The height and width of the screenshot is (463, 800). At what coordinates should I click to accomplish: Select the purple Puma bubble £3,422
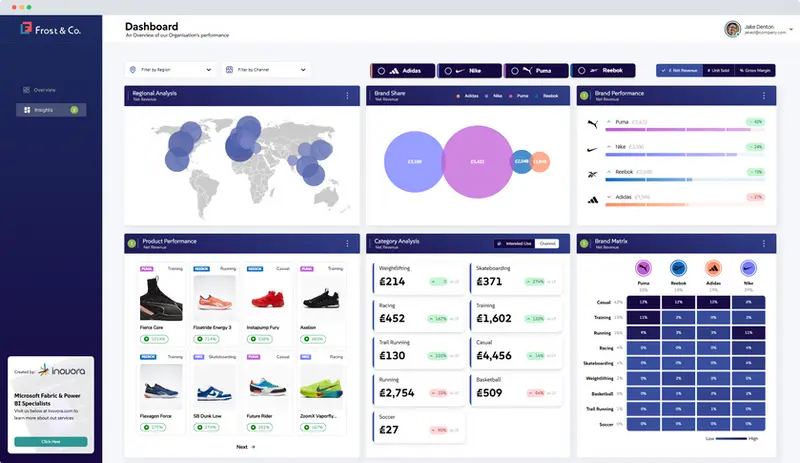[x=477, y=162]
